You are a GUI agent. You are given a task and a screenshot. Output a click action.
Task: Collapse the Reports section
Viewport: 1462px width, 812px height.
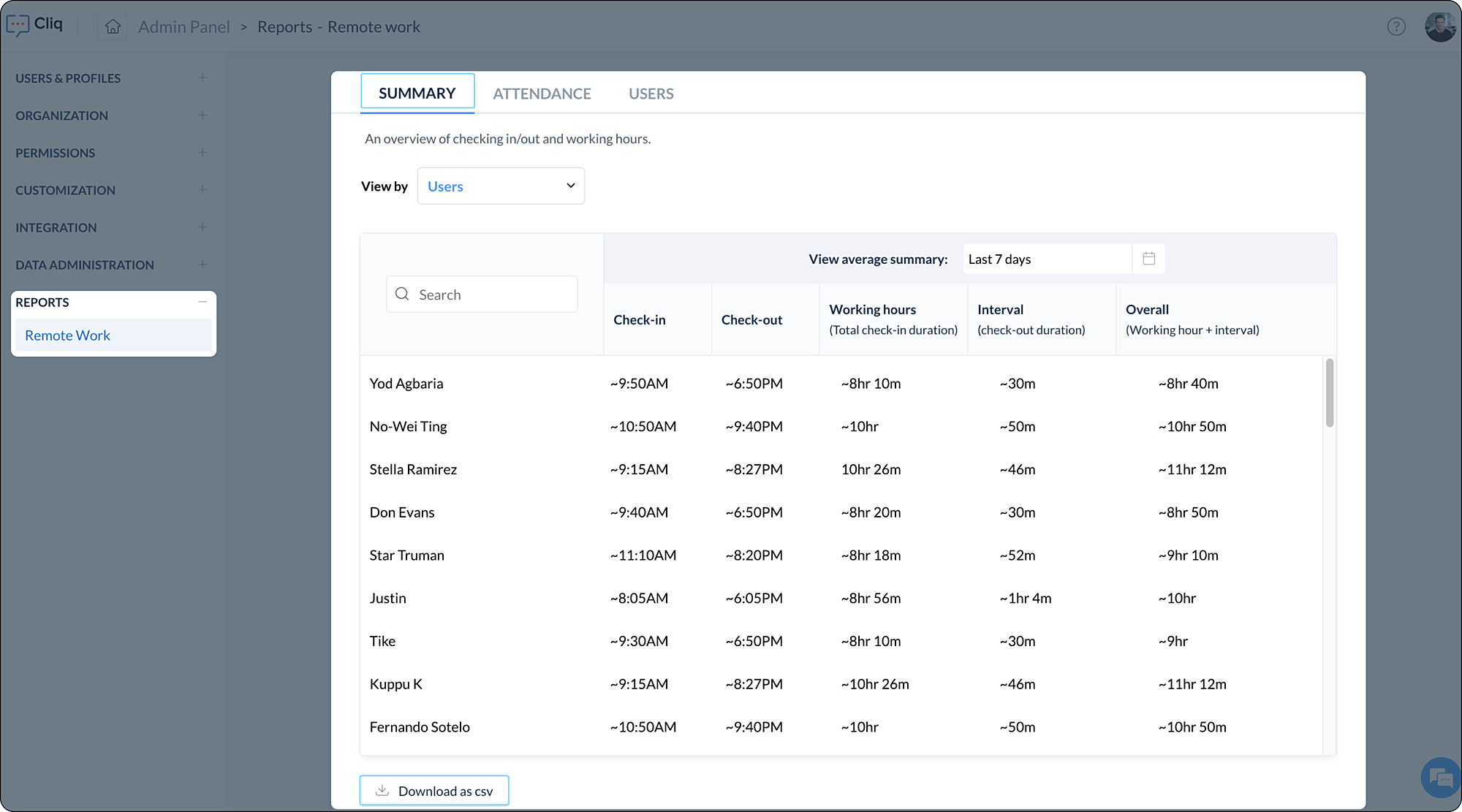(x=202, y=301)
